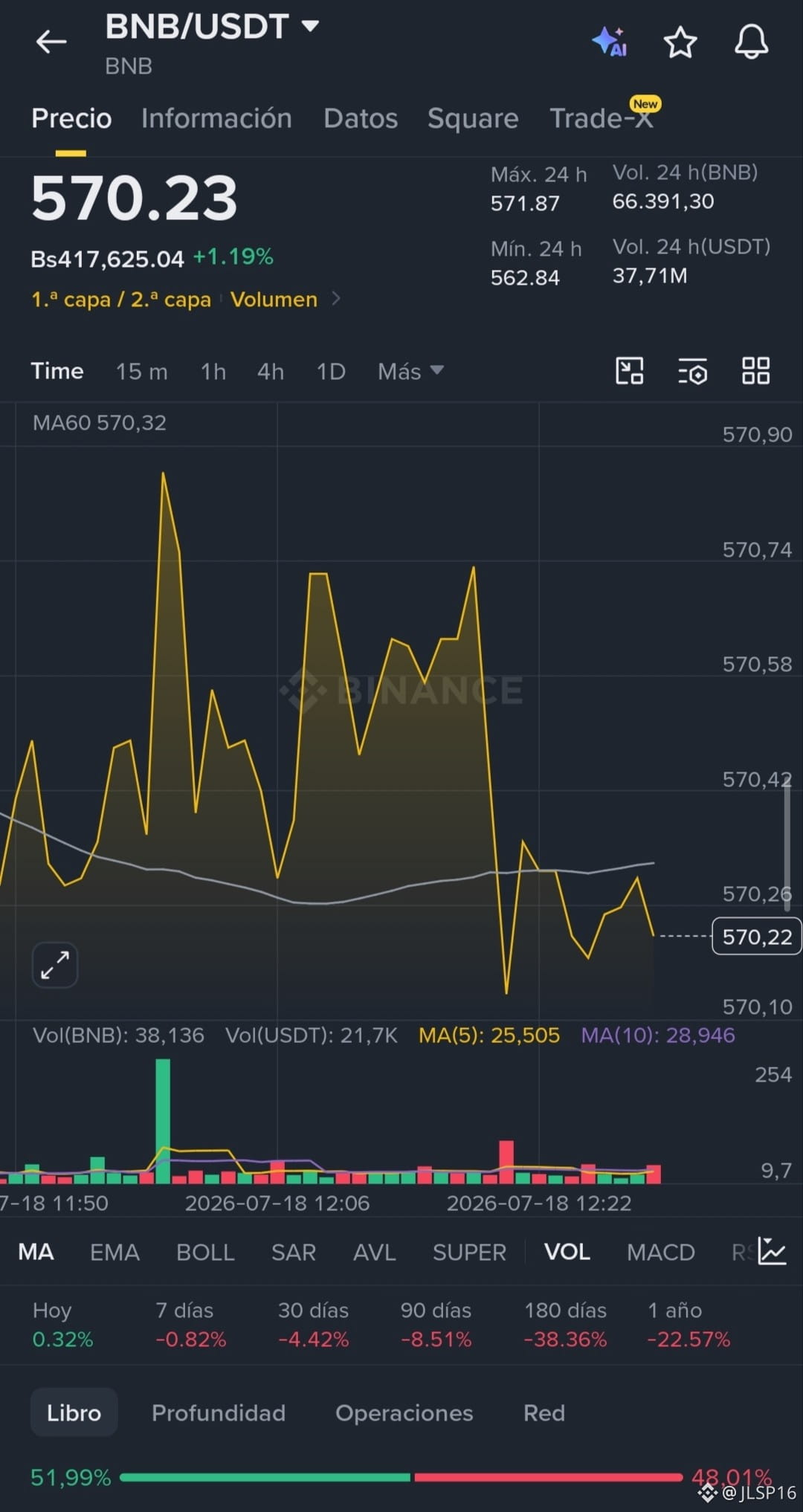
Task: Tap the buy/sell ratio bar
Action: click(401, 1477)
